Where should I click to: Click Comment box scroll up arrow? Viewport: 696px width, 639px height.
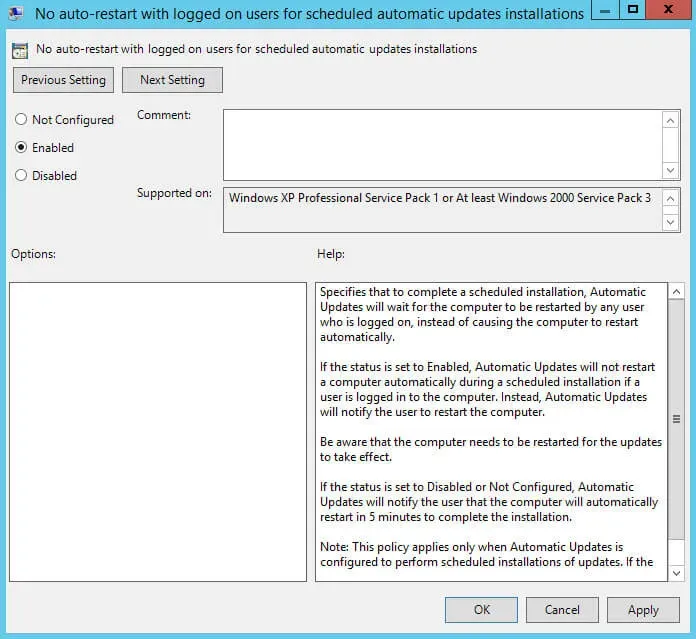(671, 120)
